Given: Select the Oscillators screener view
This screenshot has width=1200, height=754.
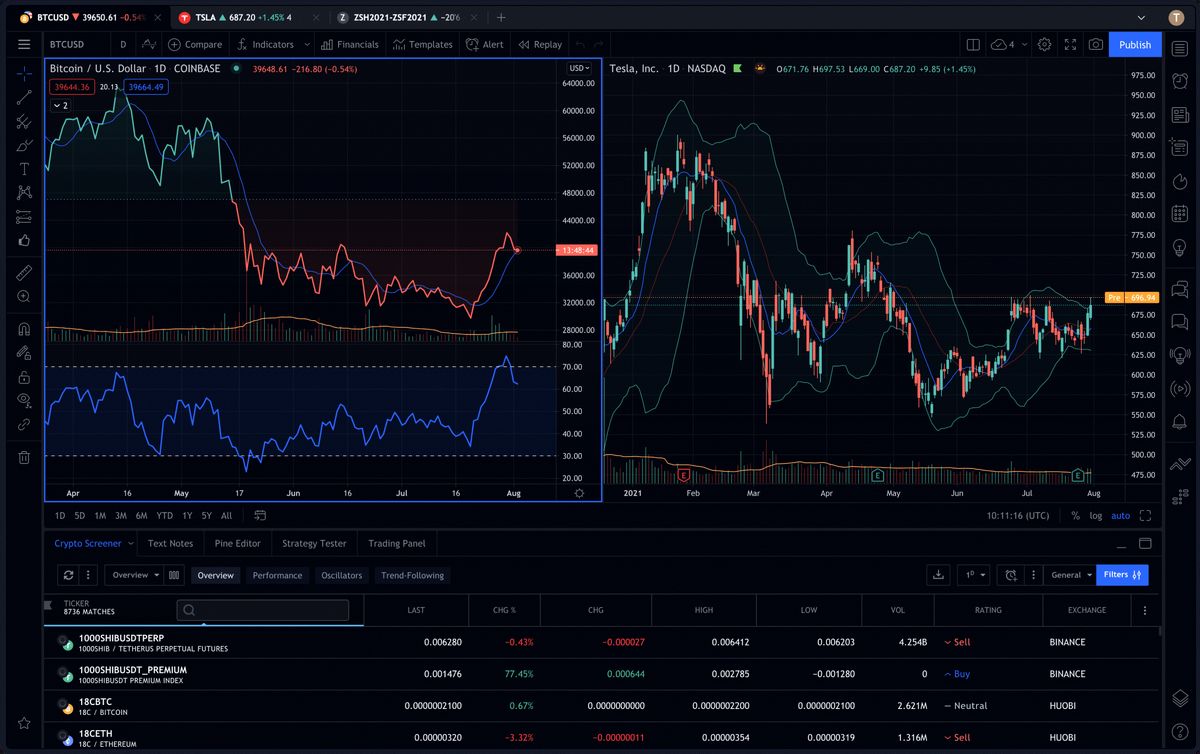Looking at the screenshot, I should tap(341, 575).
